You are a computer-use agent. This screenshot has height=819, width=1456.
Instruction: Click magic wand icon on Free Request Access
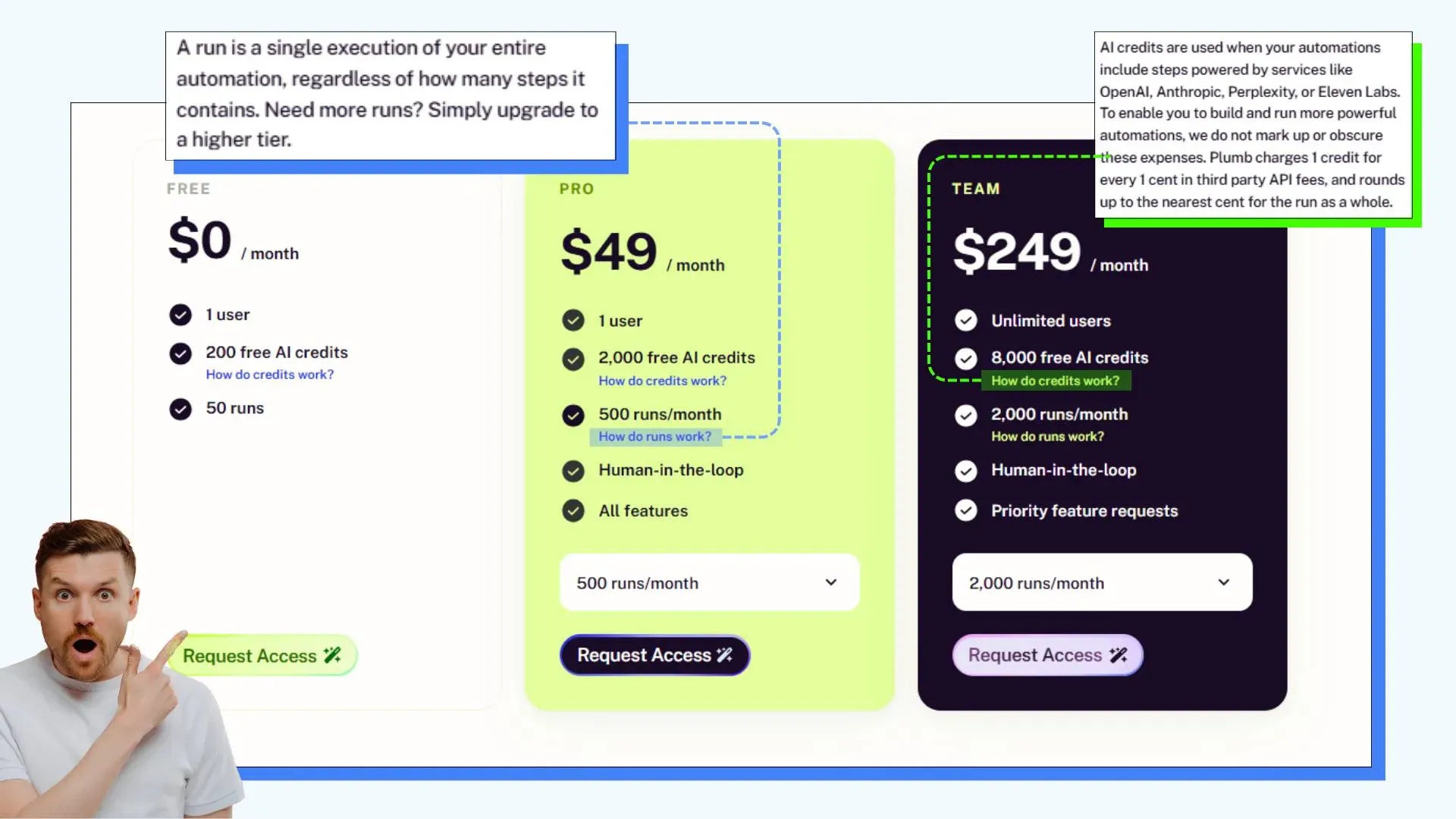pyautogui.click(x=333, y=655)
